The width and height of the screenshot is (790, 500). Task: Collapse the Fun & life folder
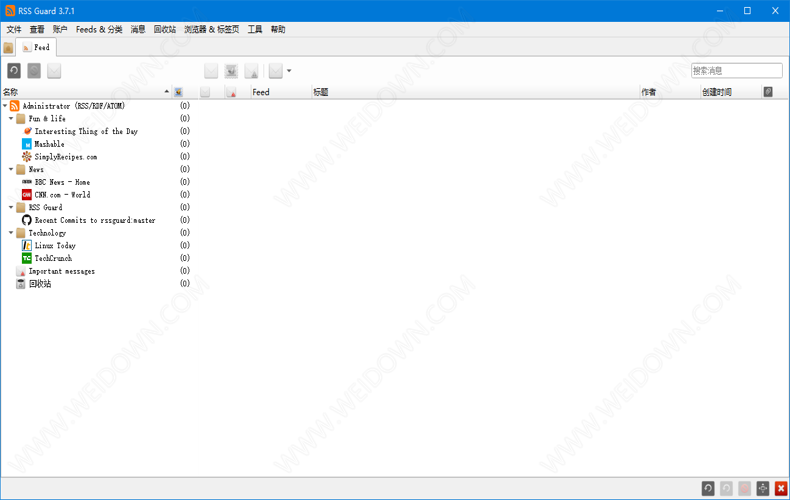pyautogui.click(x=11, y=118)
